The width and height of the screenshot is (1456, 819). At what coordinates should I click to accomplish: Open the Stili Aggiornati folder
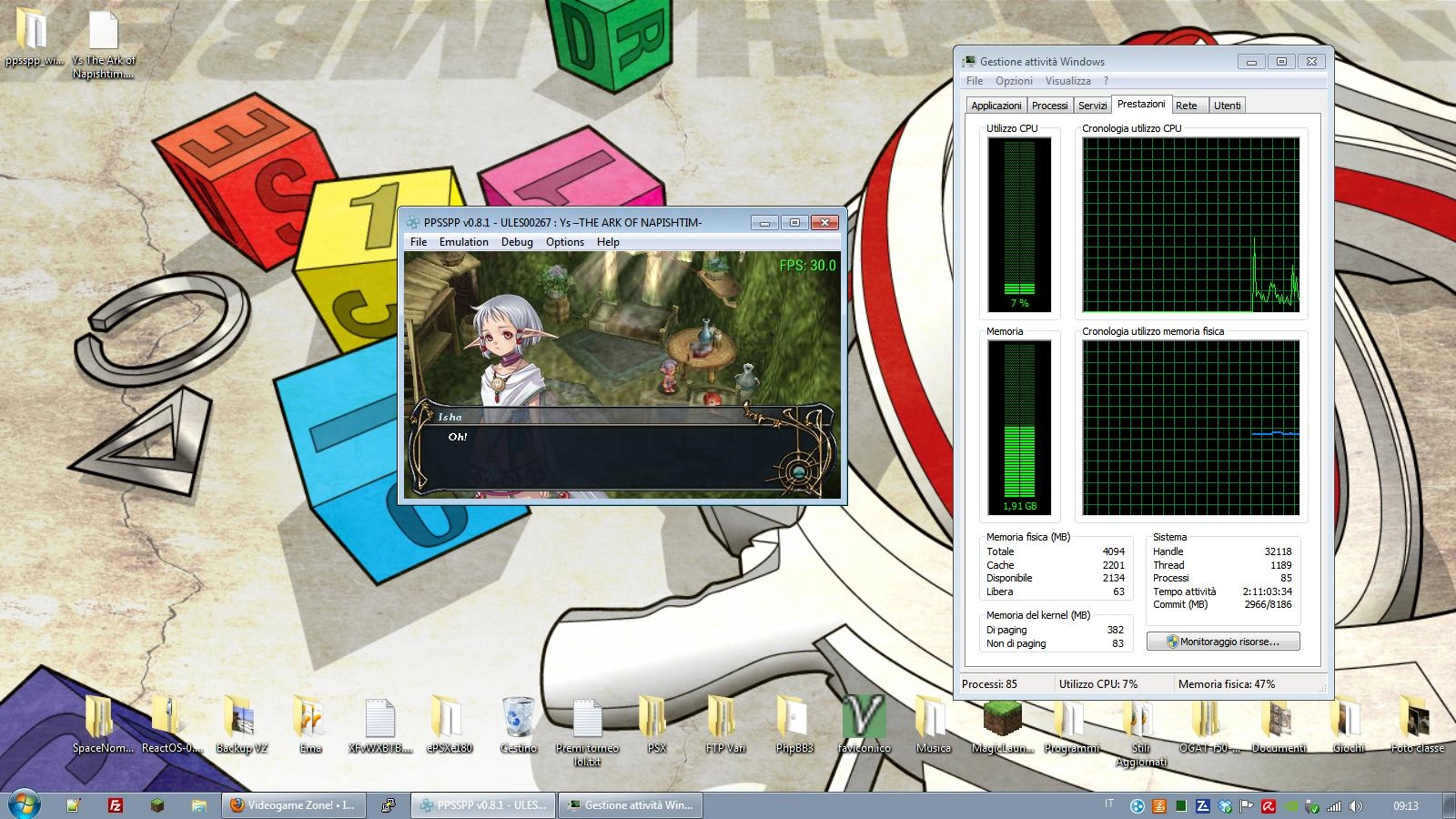1140,733
